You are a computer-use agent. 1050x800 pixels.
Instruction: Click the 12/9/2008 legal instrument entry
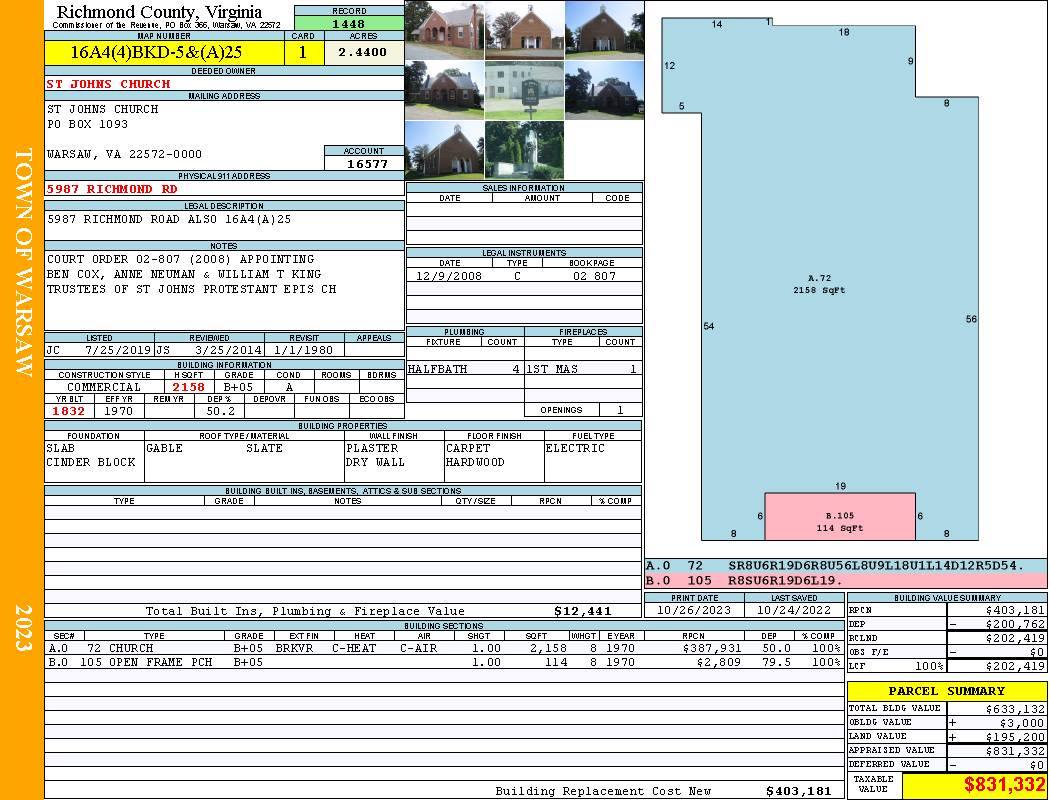coord(449,276)
